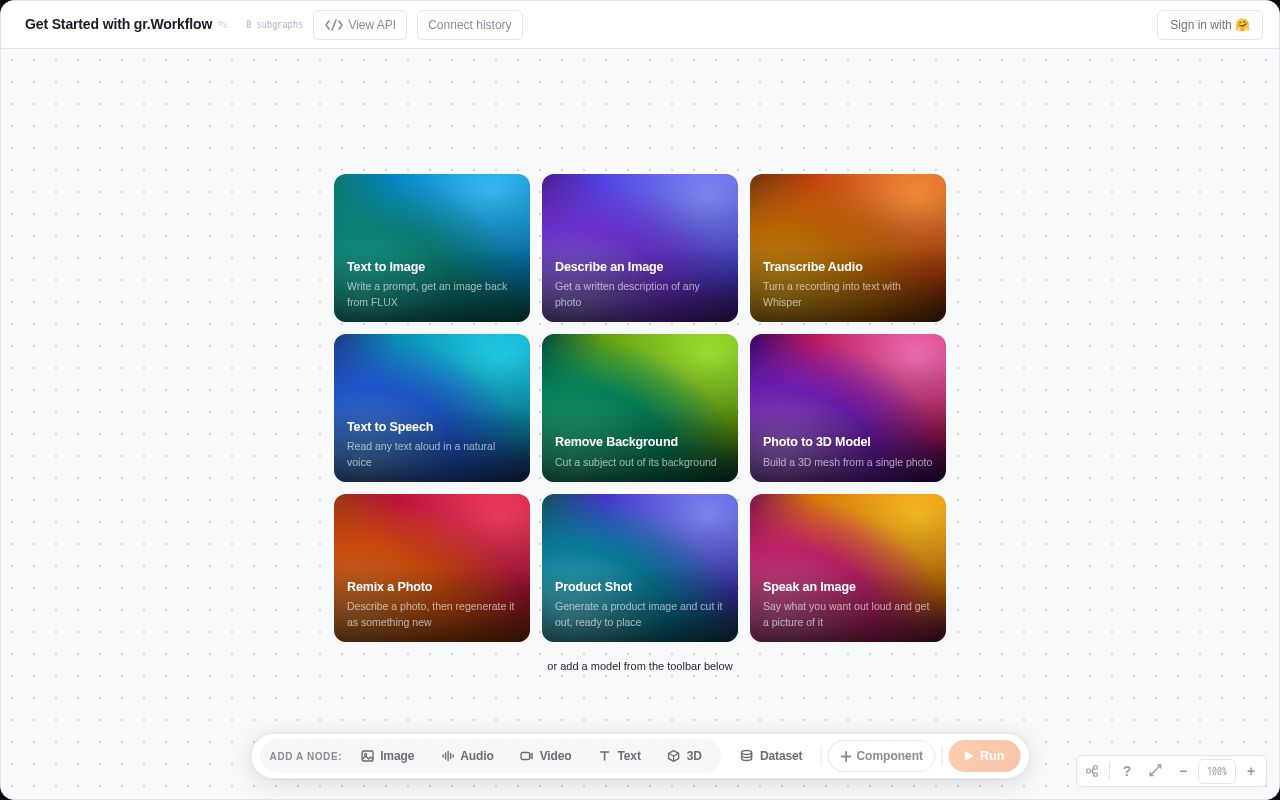Add an Image node

(388, 756)
